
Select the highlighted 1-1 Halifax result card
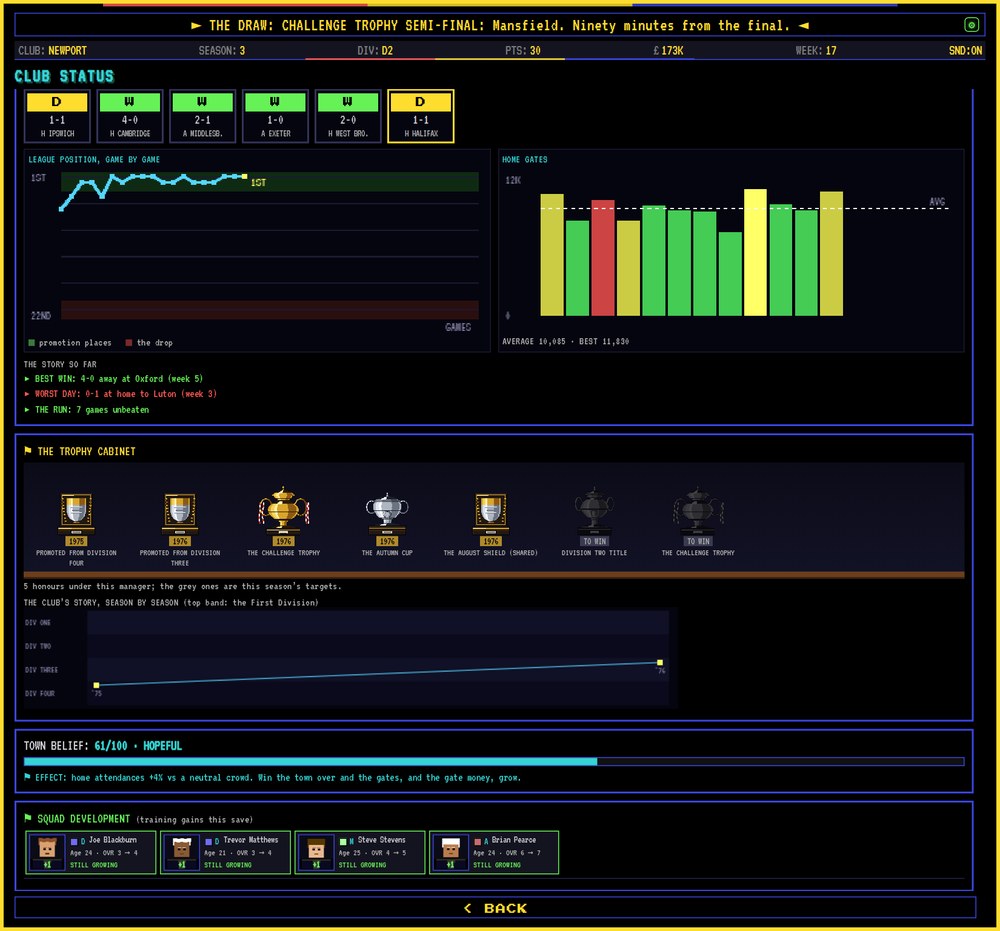[x=420, y=116]
